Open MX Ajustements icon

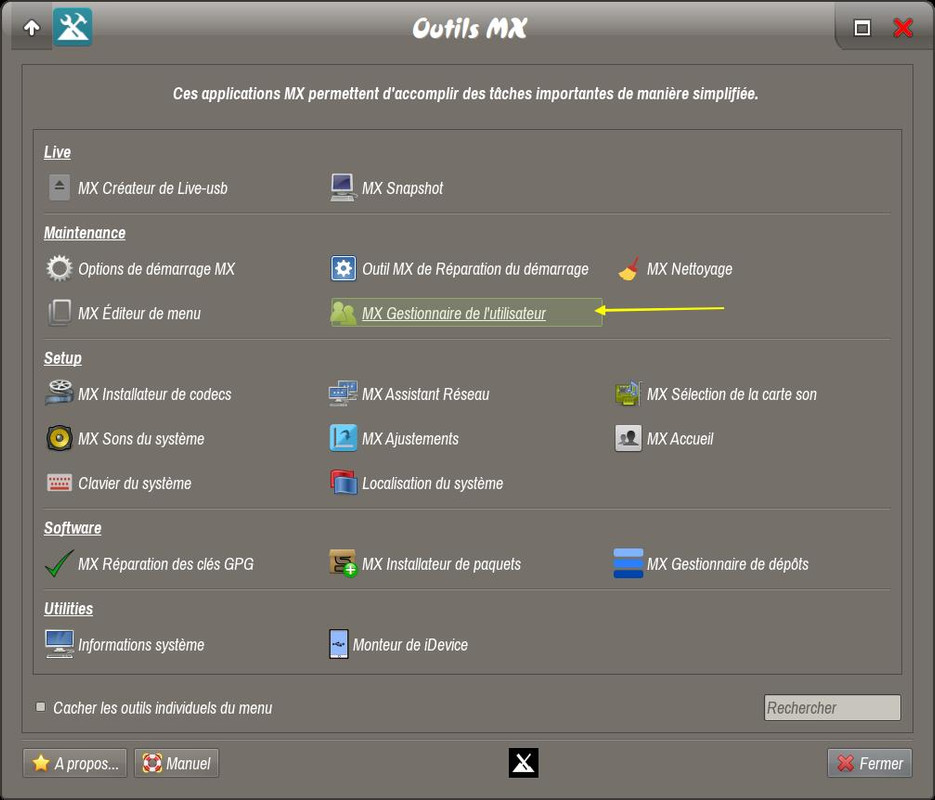[x=343, y=438]
